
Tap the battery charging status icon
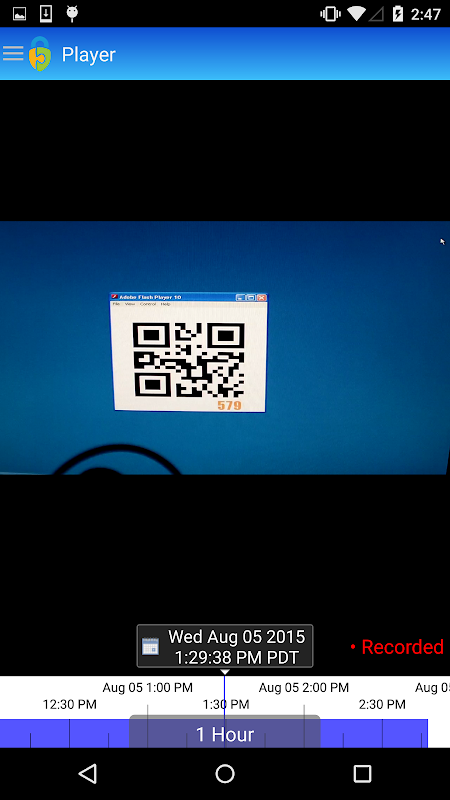coord(398,14)
